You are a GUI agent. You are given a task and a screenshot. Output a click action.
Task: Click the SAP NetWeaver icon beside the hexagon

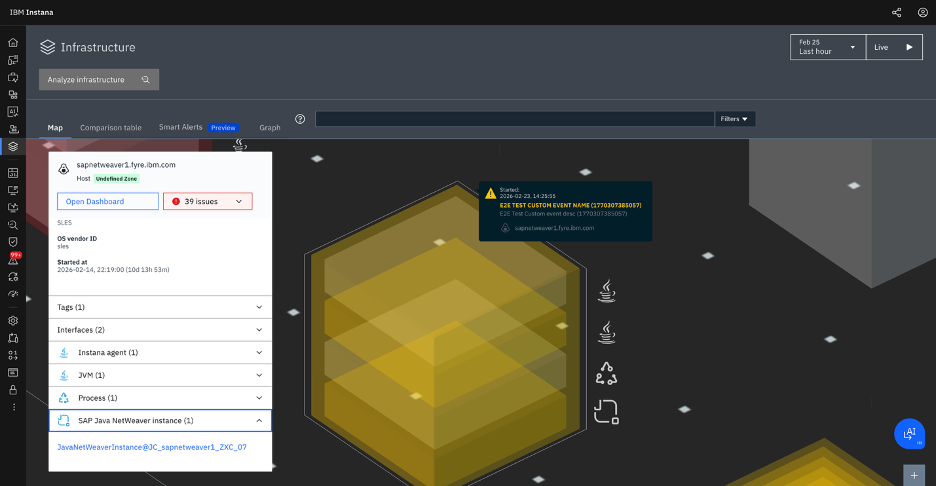[606, 412]
